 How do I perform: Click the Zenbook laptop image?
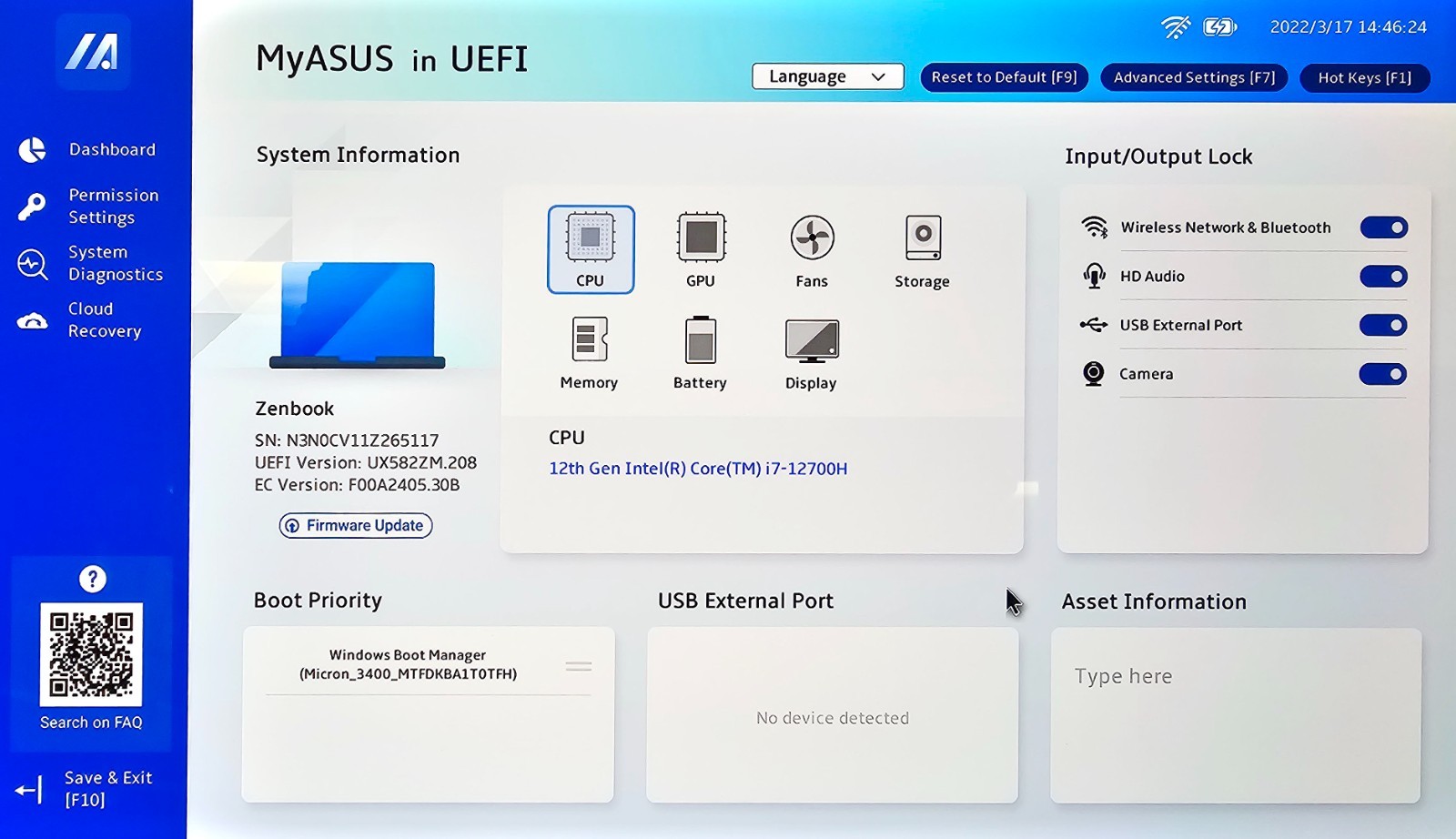[358, 315]
